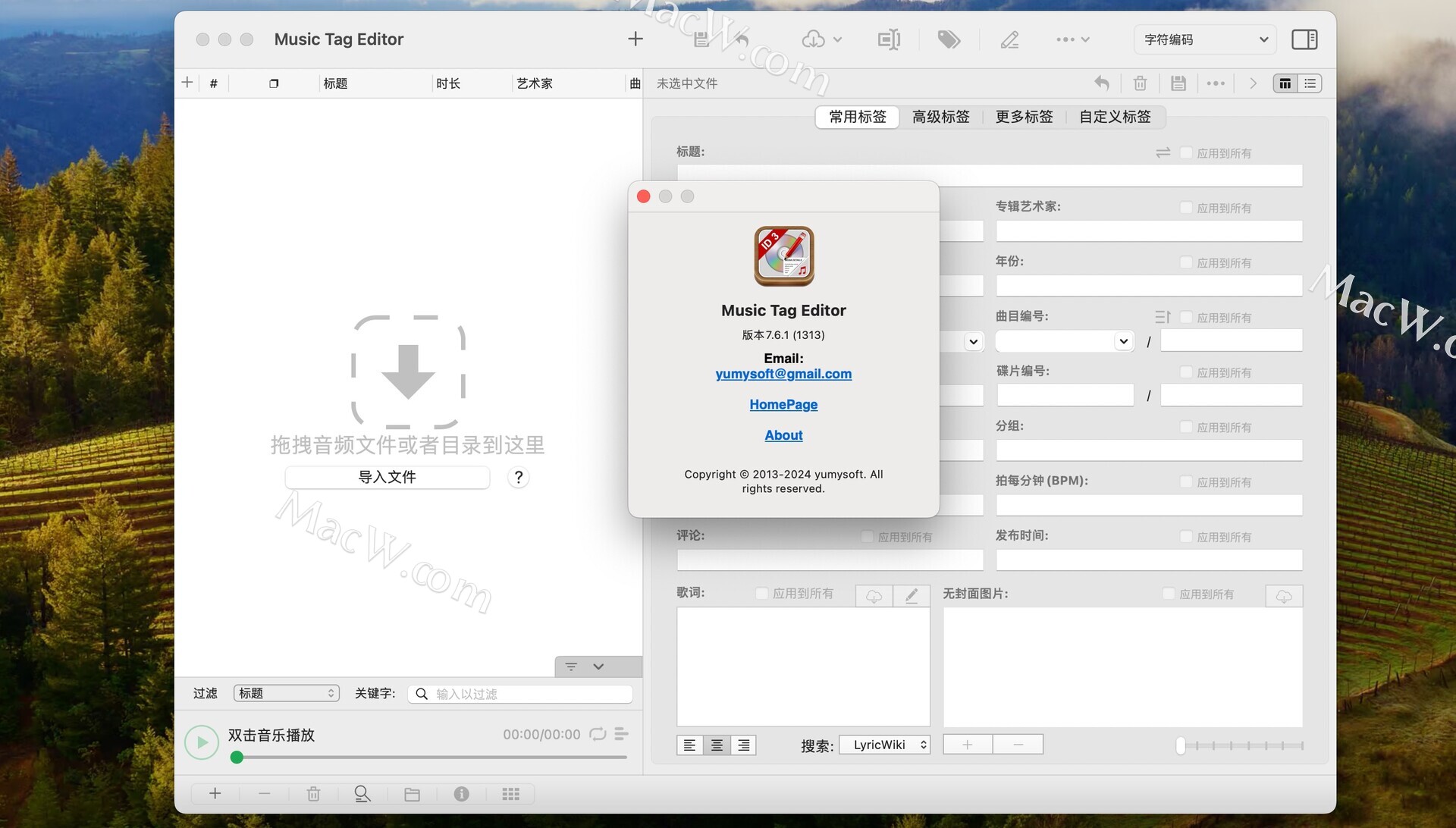Toggle the right sidebar panel icon
Image resolution: width=1456 pixels, height=828 pixels.
pyautogui.click(x=1304, y=39)
